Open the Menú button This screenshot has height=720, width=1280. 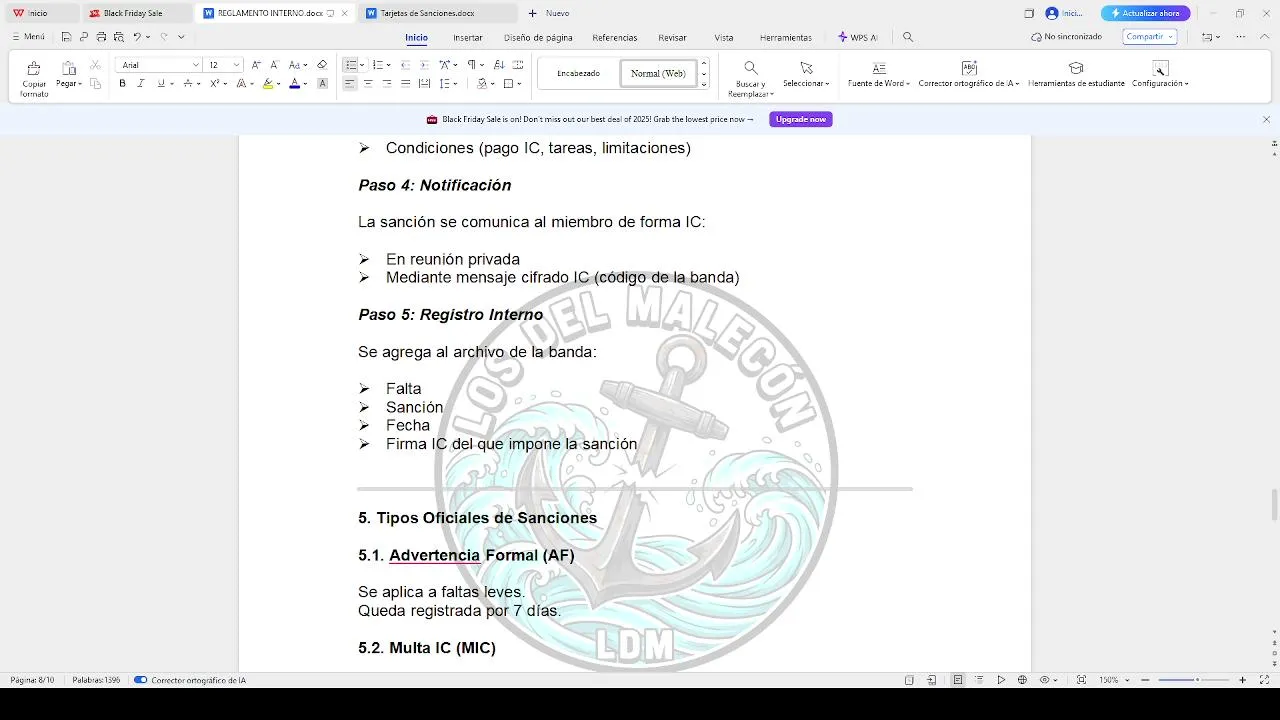pos(28,37)
